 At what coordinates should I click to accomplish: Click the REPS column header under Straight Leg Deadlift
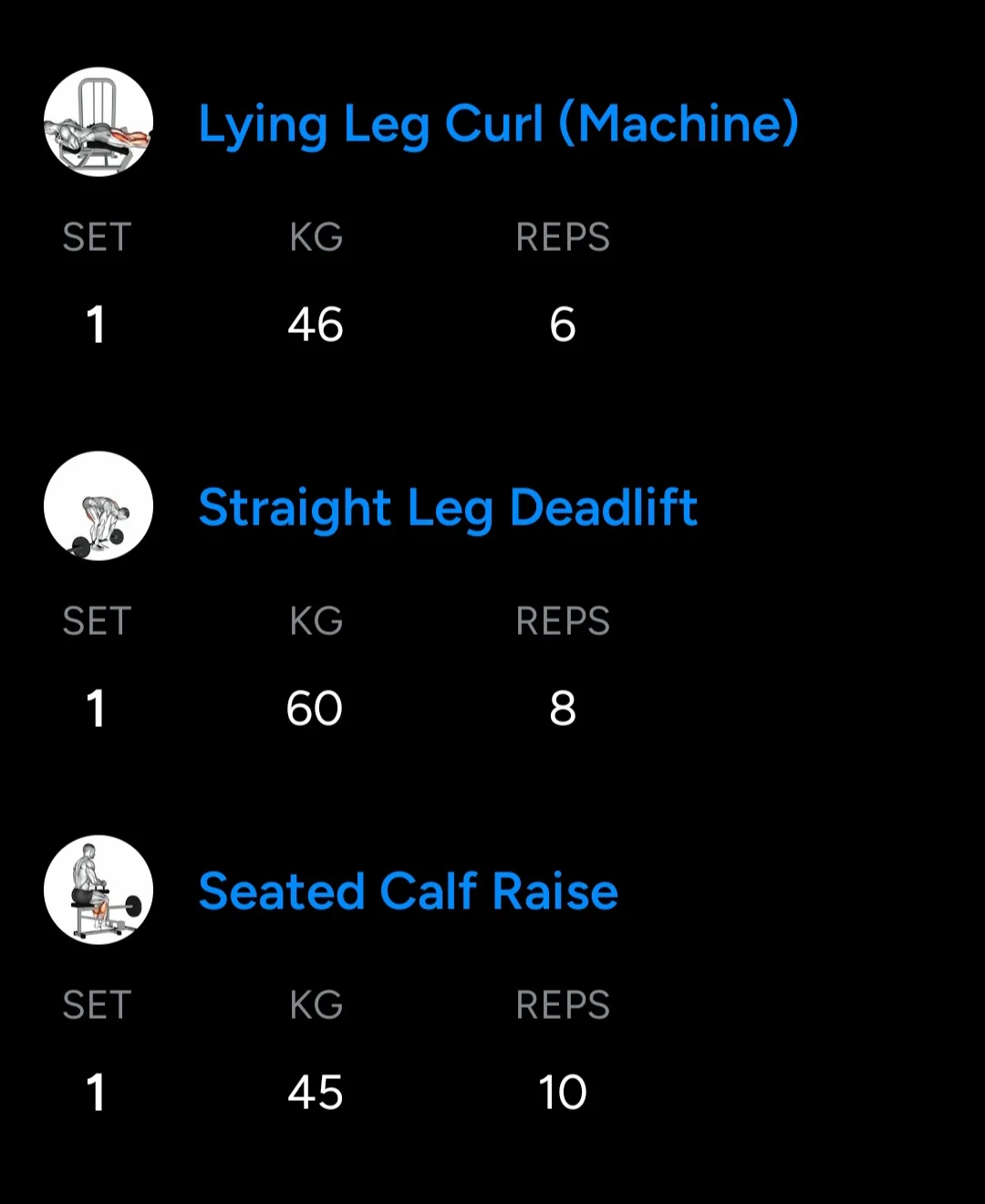point(563,622)
